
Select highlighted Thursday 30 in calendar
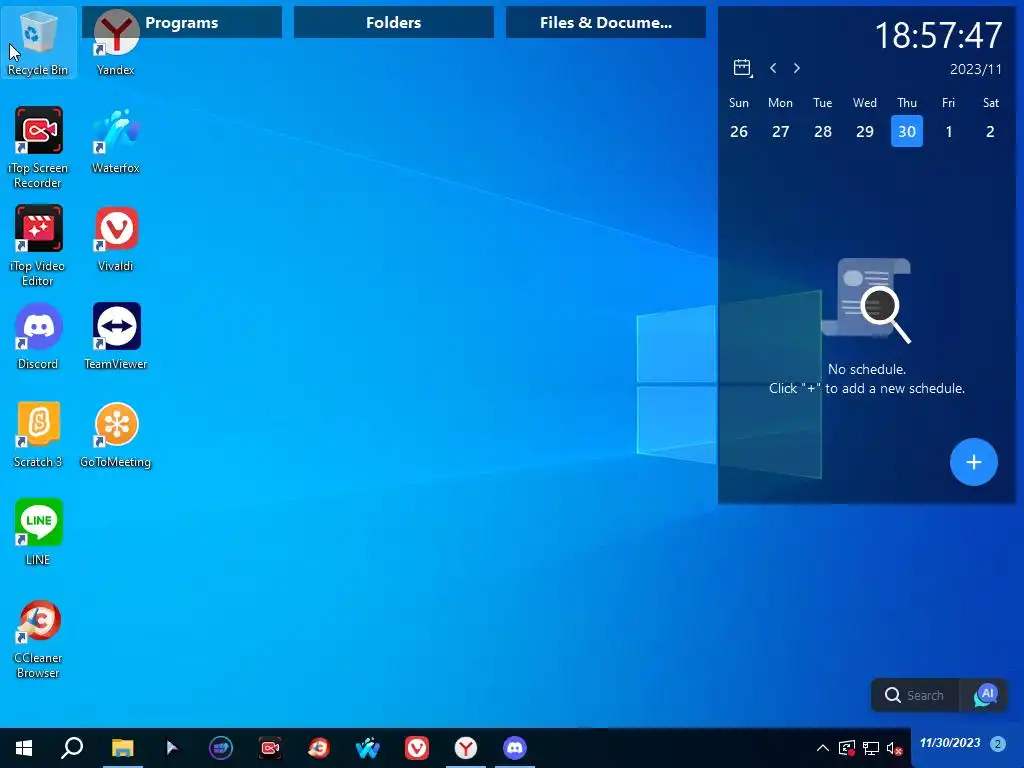pos(907,131)
